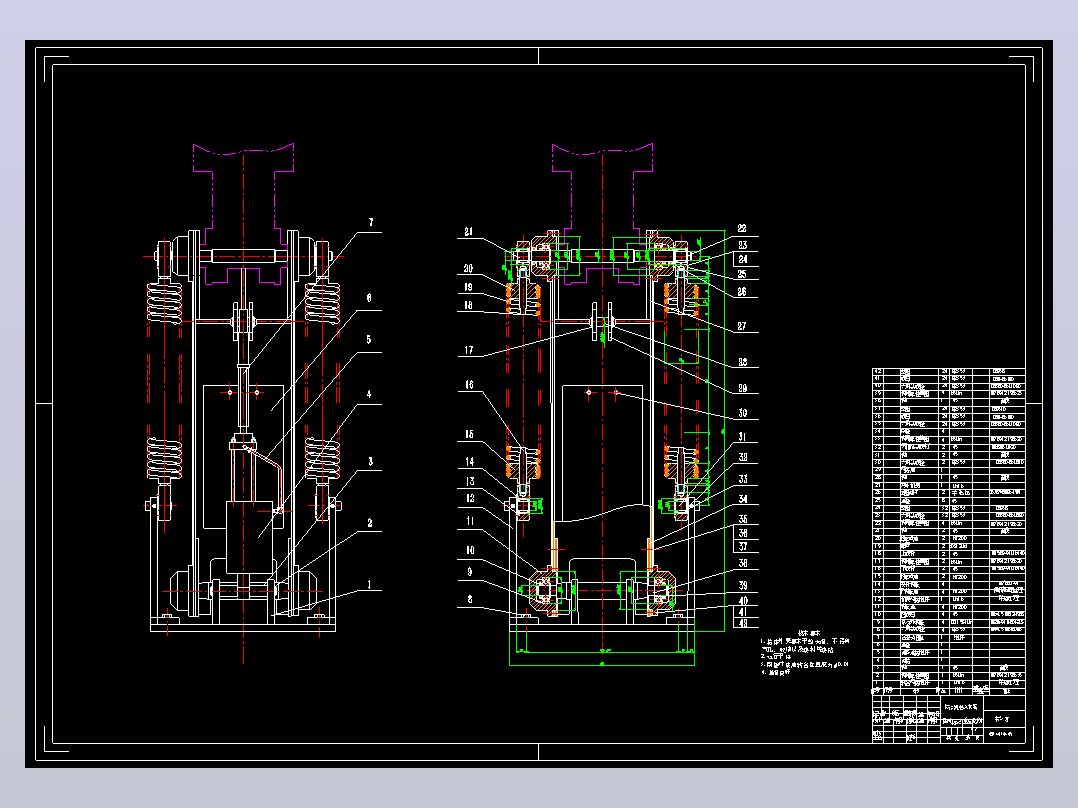
Task: Select part callout number 34
Action: pyautogui.click(x=743, y=499)
